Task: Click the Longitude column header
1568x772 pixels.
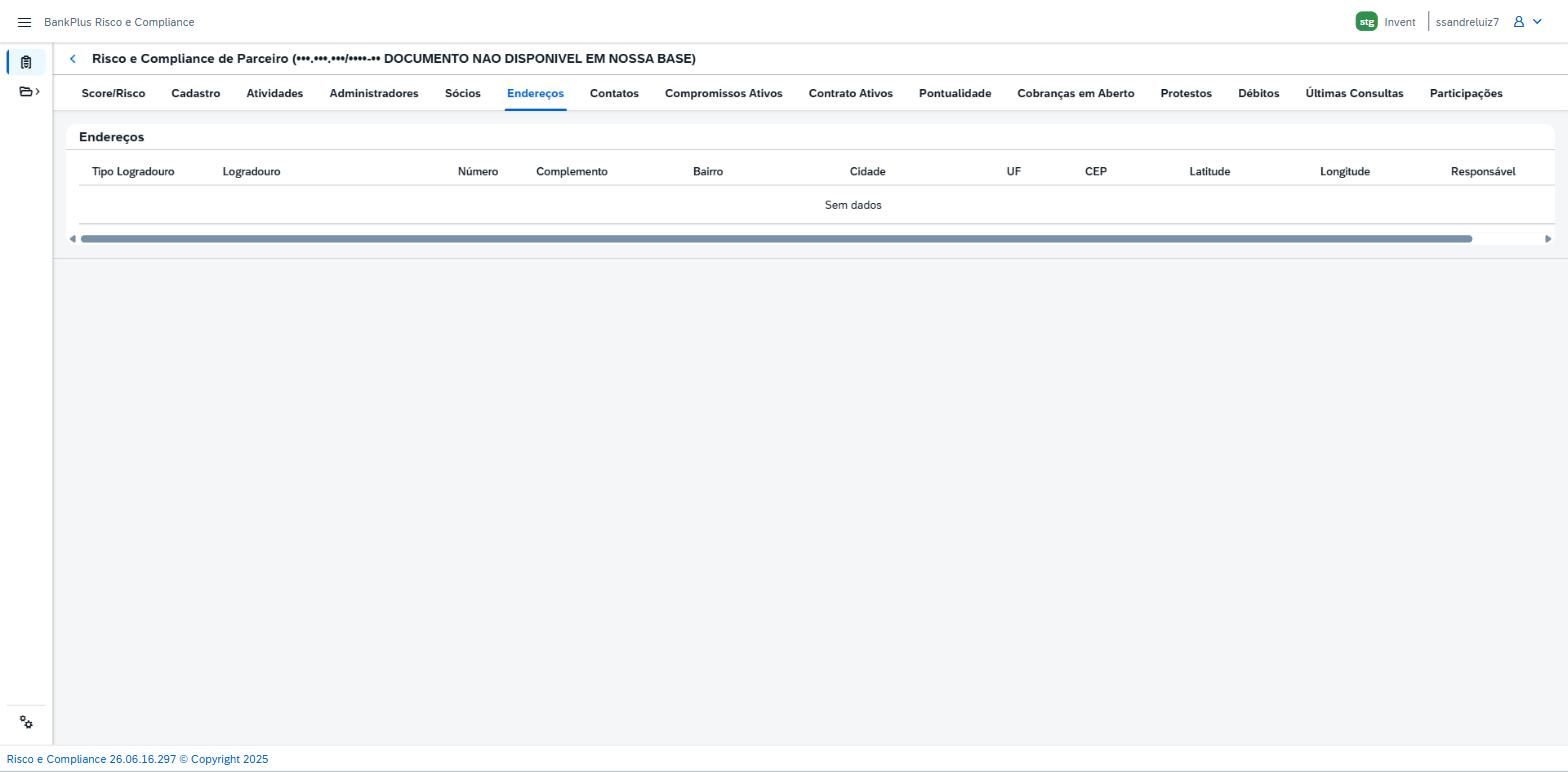Action: point(1345,172)
